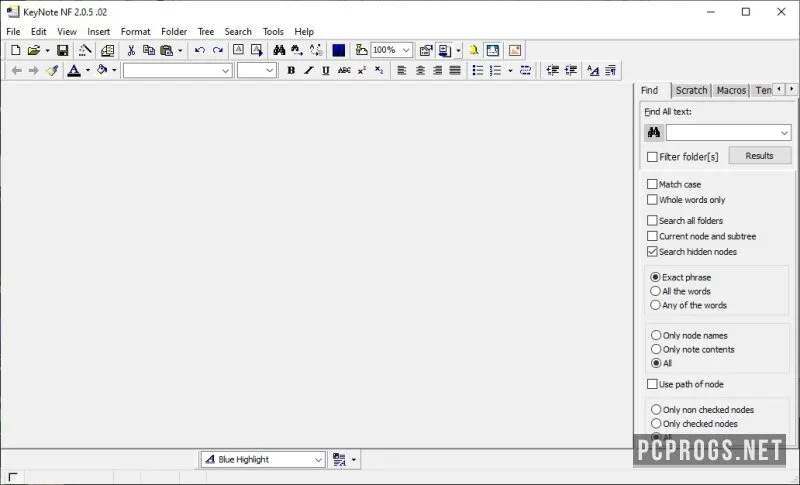
Task: Expand numbered list style dropdown arrow
Action: pos(510,70)
